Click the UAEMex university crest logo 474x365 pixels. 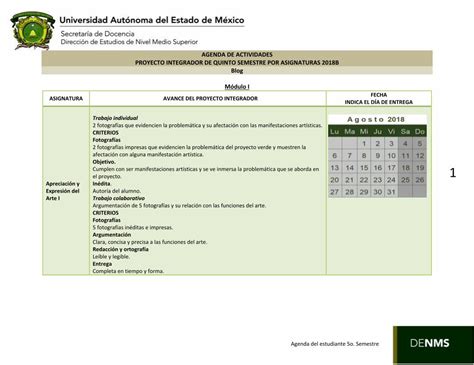[32, 31]
